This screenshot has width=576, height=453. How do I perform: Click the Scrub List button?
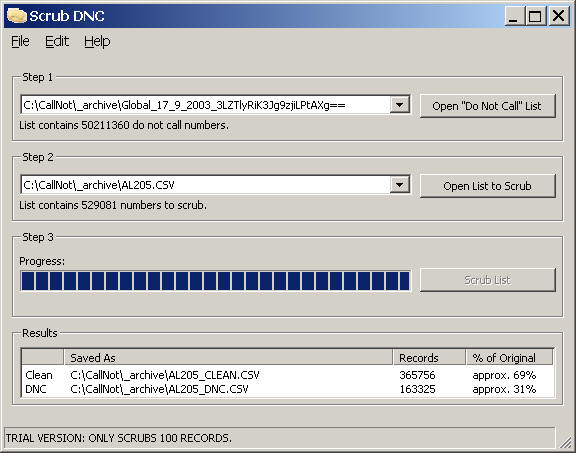[x=487, y=280]
